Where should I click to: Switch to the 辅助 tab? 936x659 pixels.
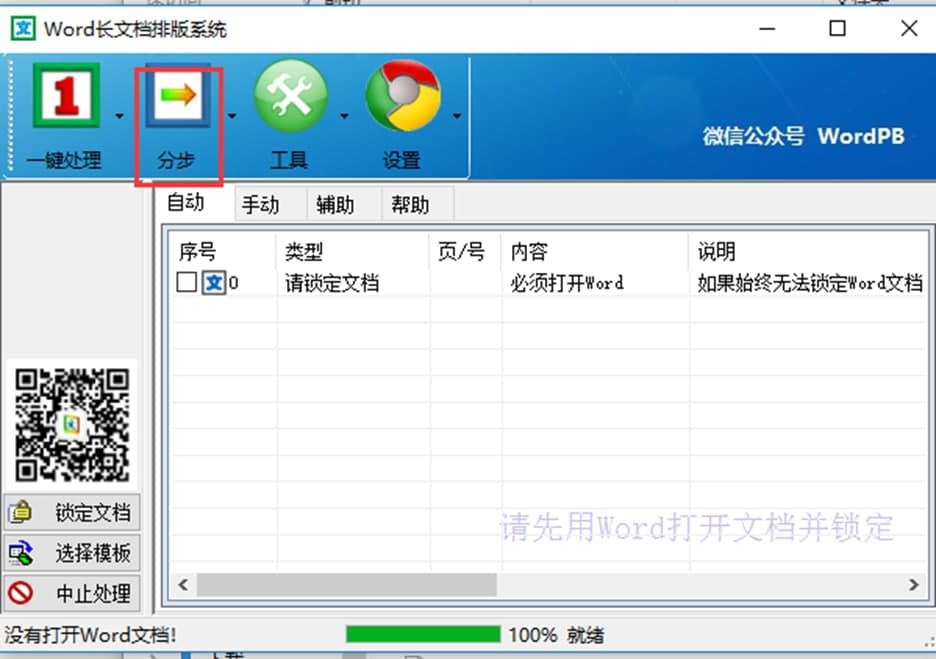tap(335, 205)
